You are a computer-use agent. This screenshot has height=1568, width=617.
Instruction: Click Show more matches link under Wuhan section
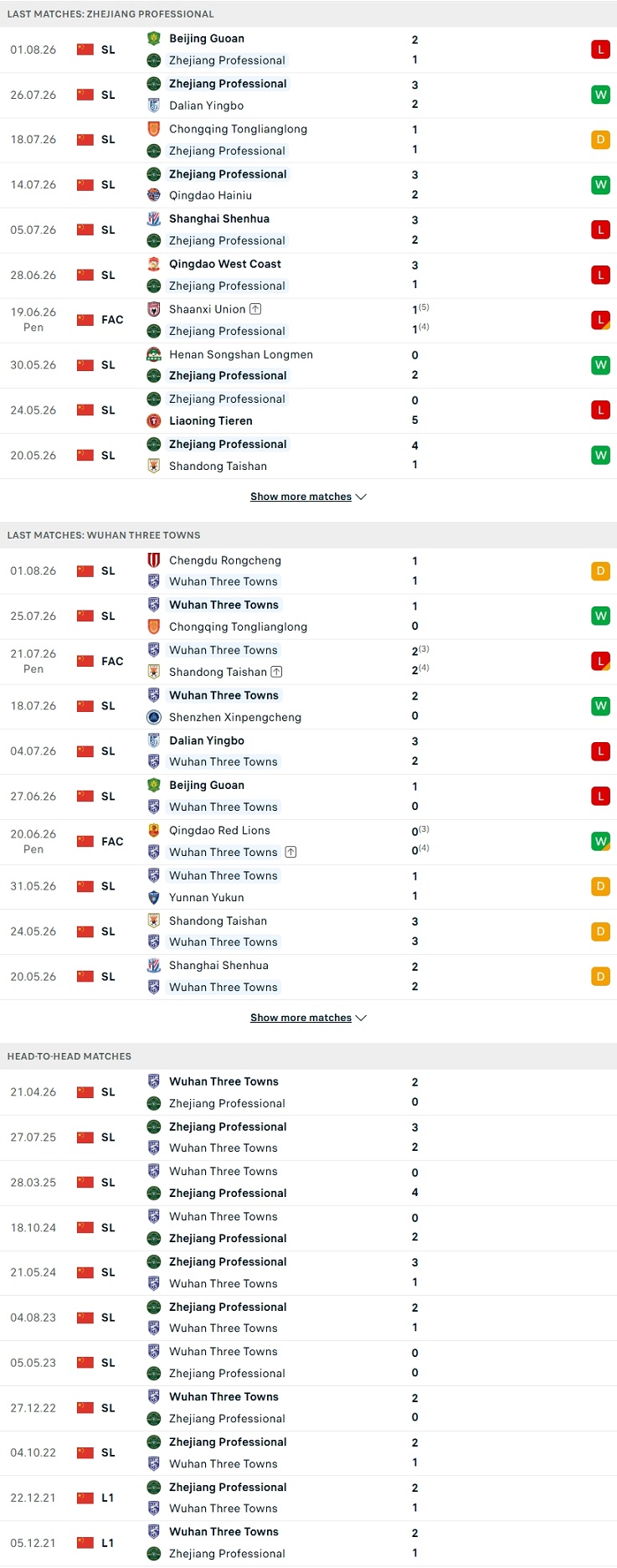[301, 1018]
